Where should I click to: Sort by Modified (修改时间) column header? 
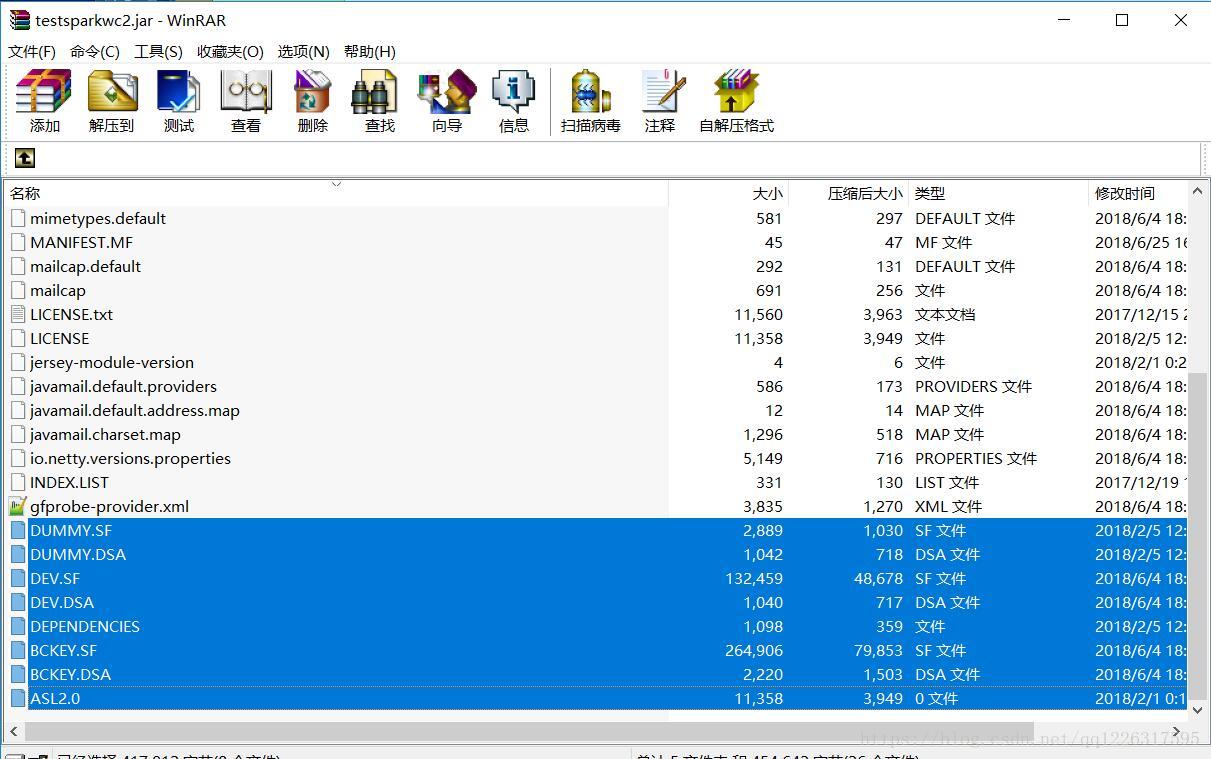(1138, 193)
